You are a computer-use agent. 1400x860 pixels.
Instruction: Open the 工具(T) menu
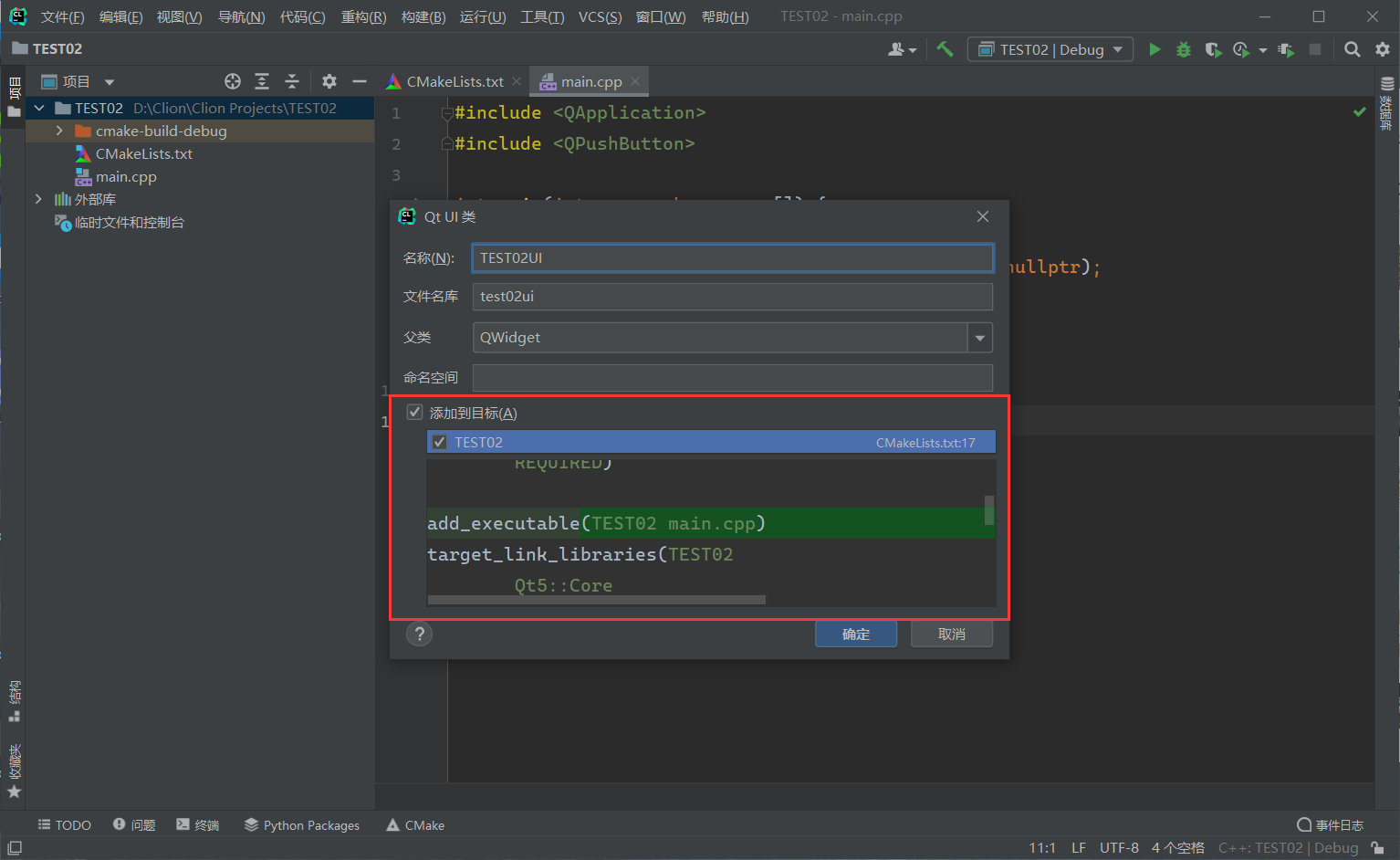541,16
